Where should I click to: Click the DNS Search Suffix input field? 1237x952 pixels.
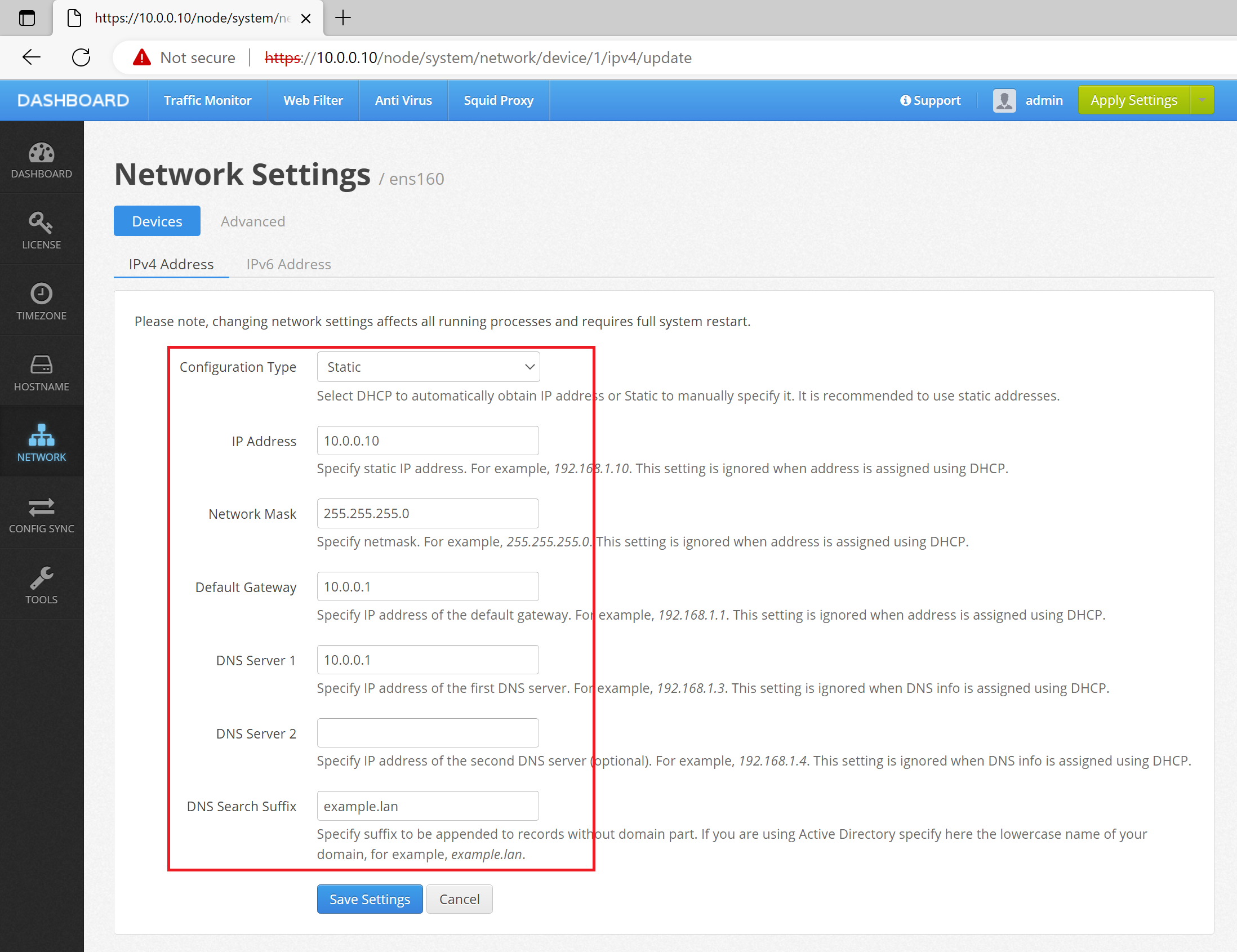(427, 806)
